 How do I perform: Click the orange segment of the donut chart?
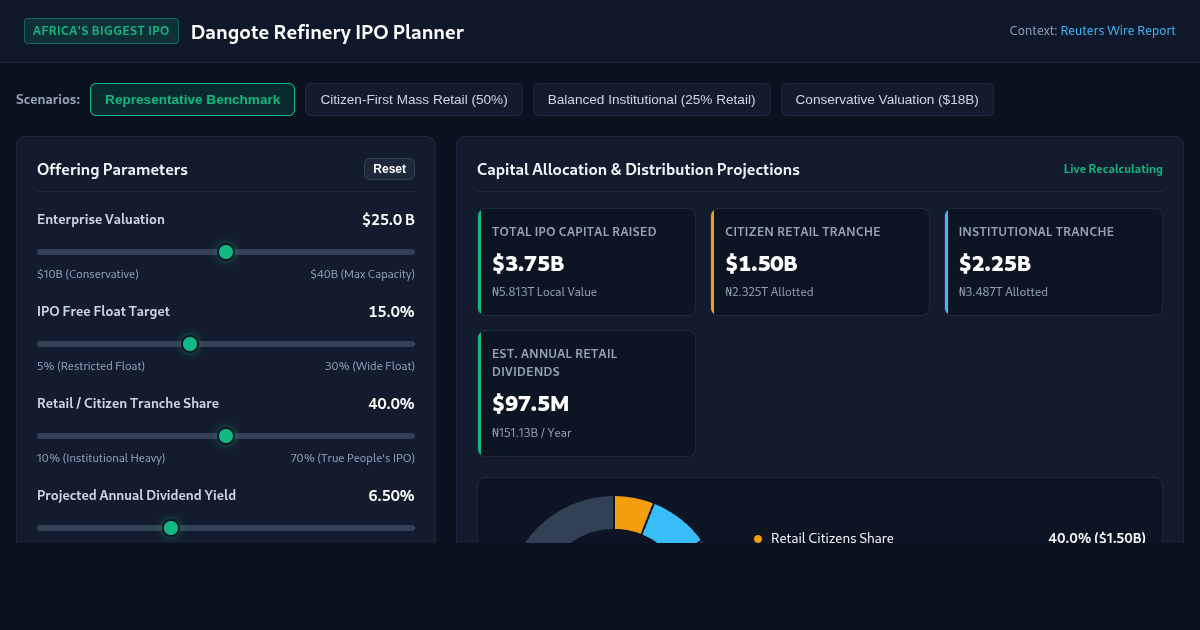pyautogui.click(x=632, y=513)
